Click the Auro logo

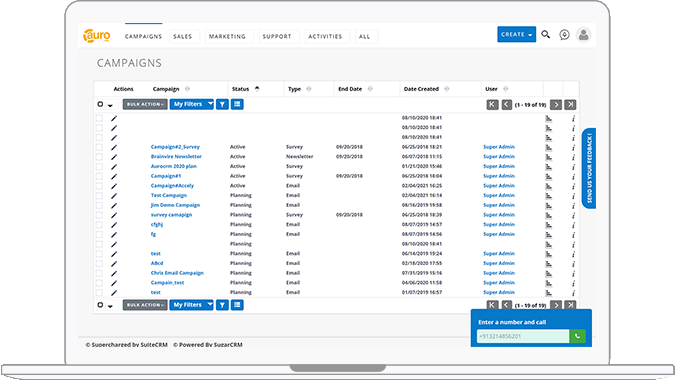(97, 35)
